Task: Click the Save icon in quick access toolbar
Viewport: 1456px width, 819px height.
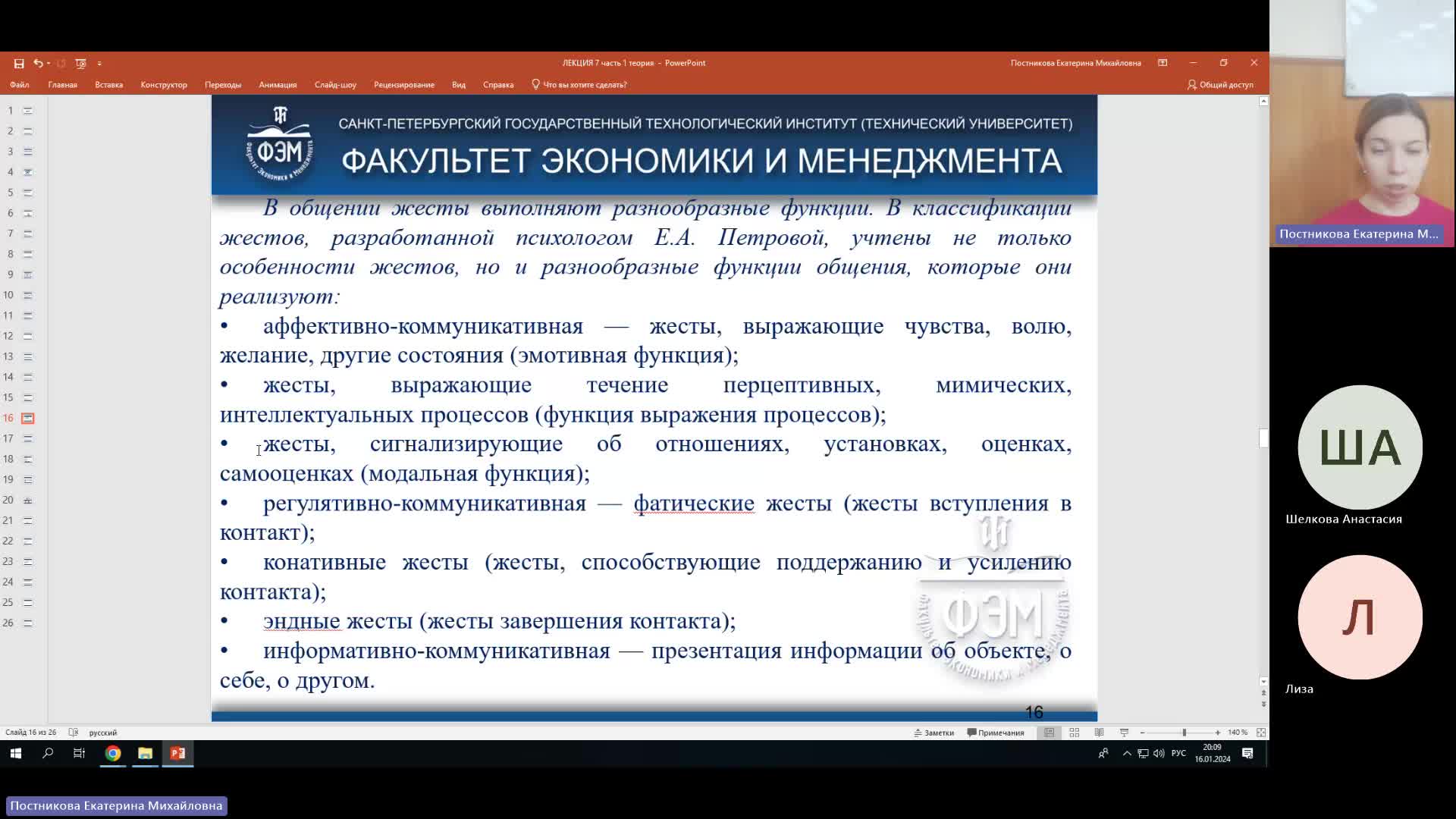Action: [19, 63]
